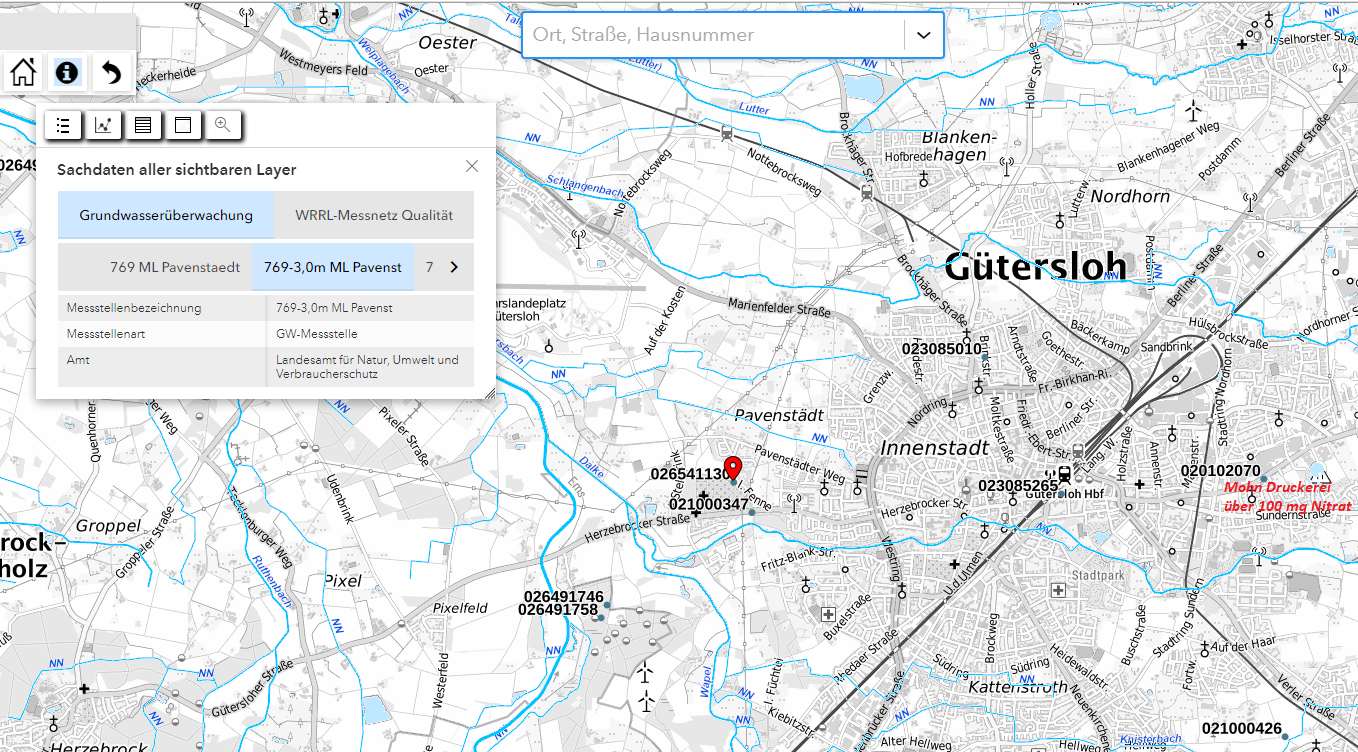Select the 769 ML Pavenstaedt tab
Image resolution: width=1358 pixels, height=752 pixels.
(x=175, y=267)
